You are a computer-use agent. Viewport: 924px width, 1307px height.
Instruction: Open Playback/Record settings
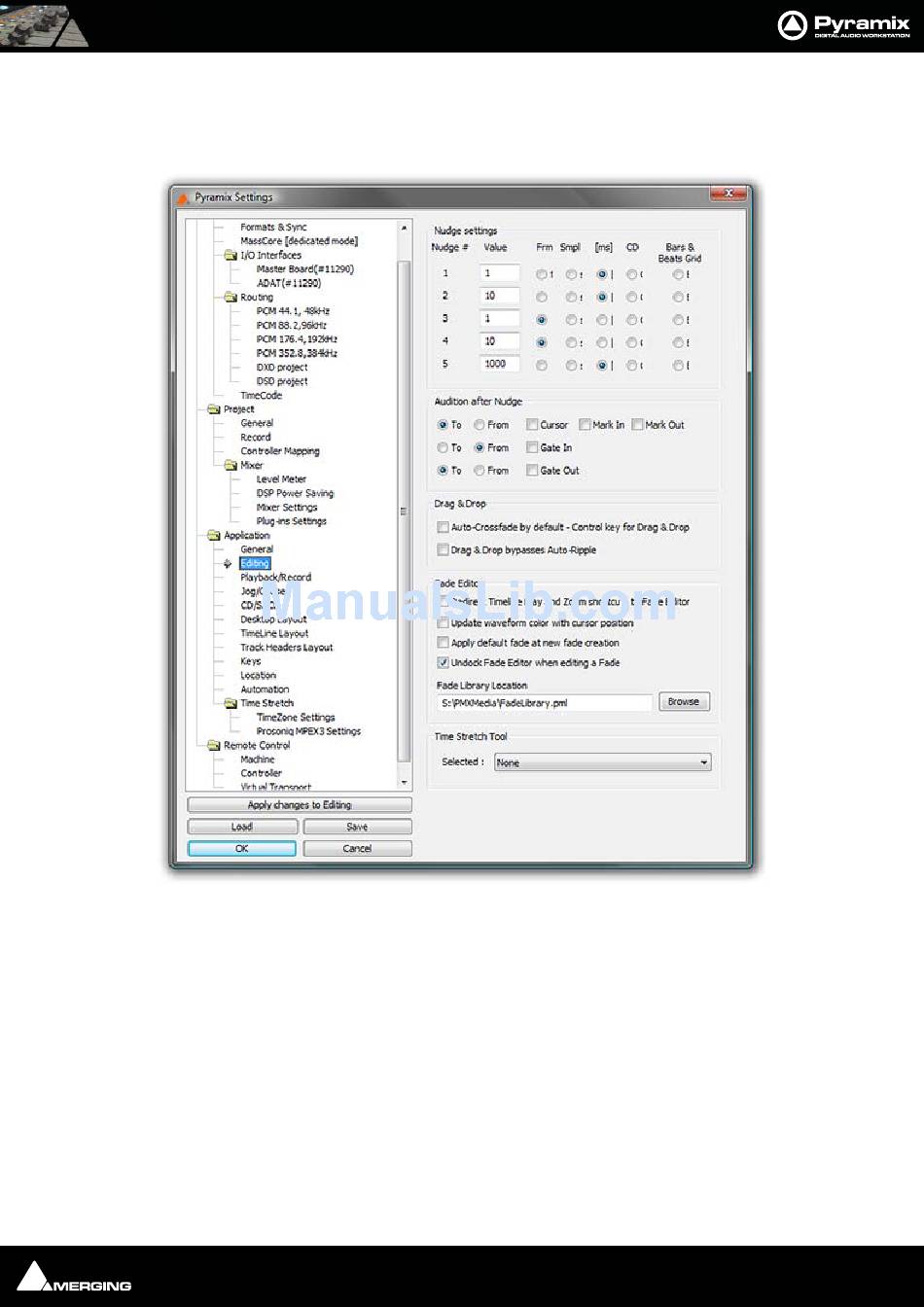[x=276, y=578]
